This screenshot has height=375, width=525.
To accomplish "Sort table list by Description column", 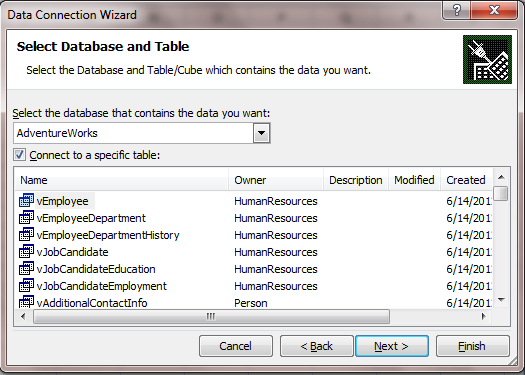I will tap(356, 180).
